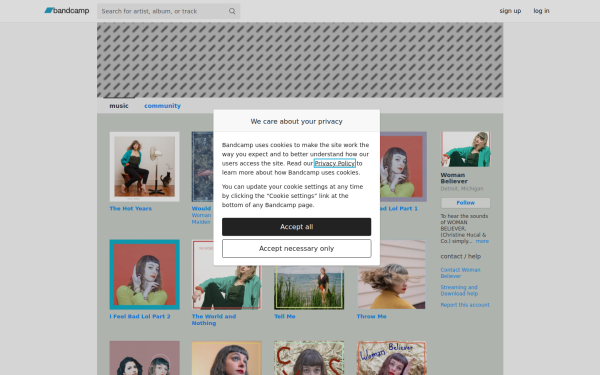Switch to the community tab
This screenshot has width=600, height=375.
pos(162,106)
